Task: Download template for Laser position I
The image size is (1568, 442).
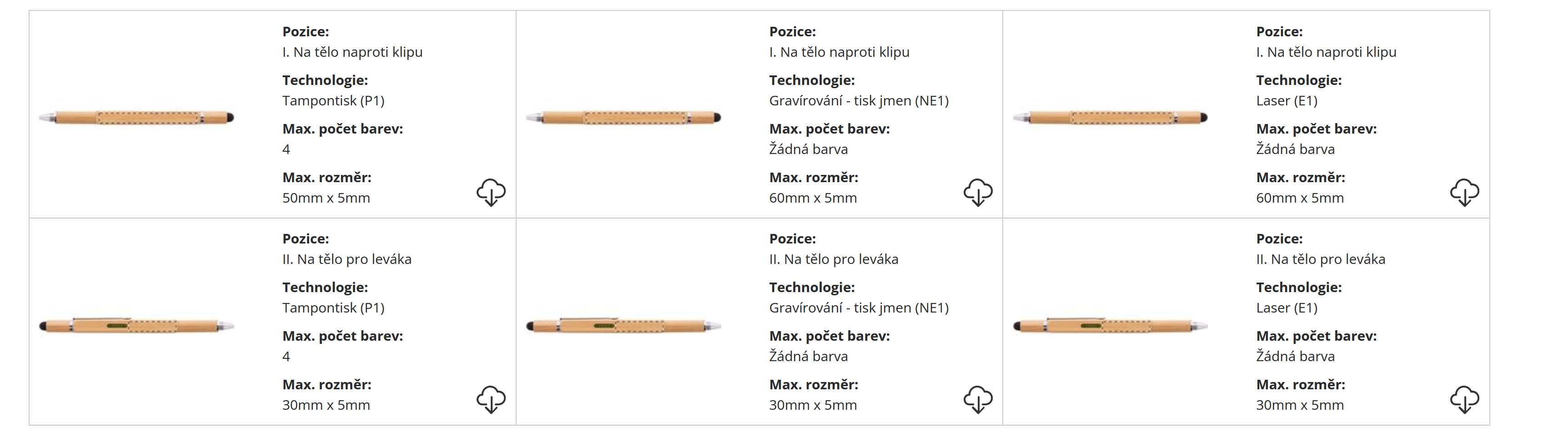Action: [x=1464, y=192]
